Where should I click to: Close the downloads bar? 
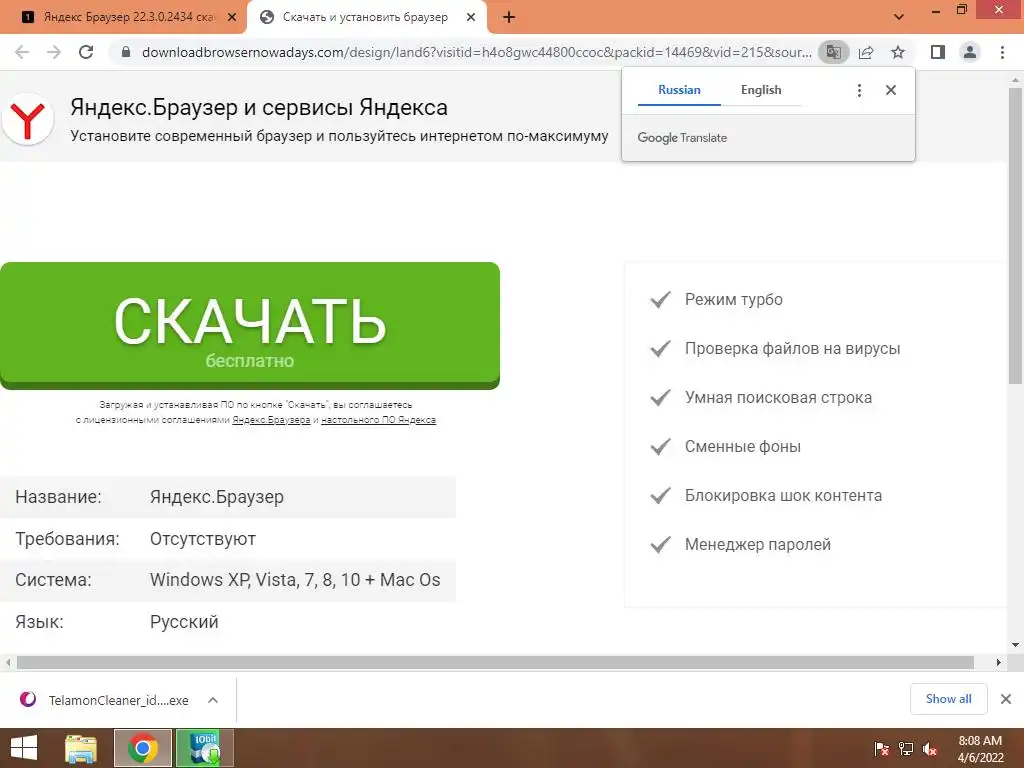(x=1006, y=699)
